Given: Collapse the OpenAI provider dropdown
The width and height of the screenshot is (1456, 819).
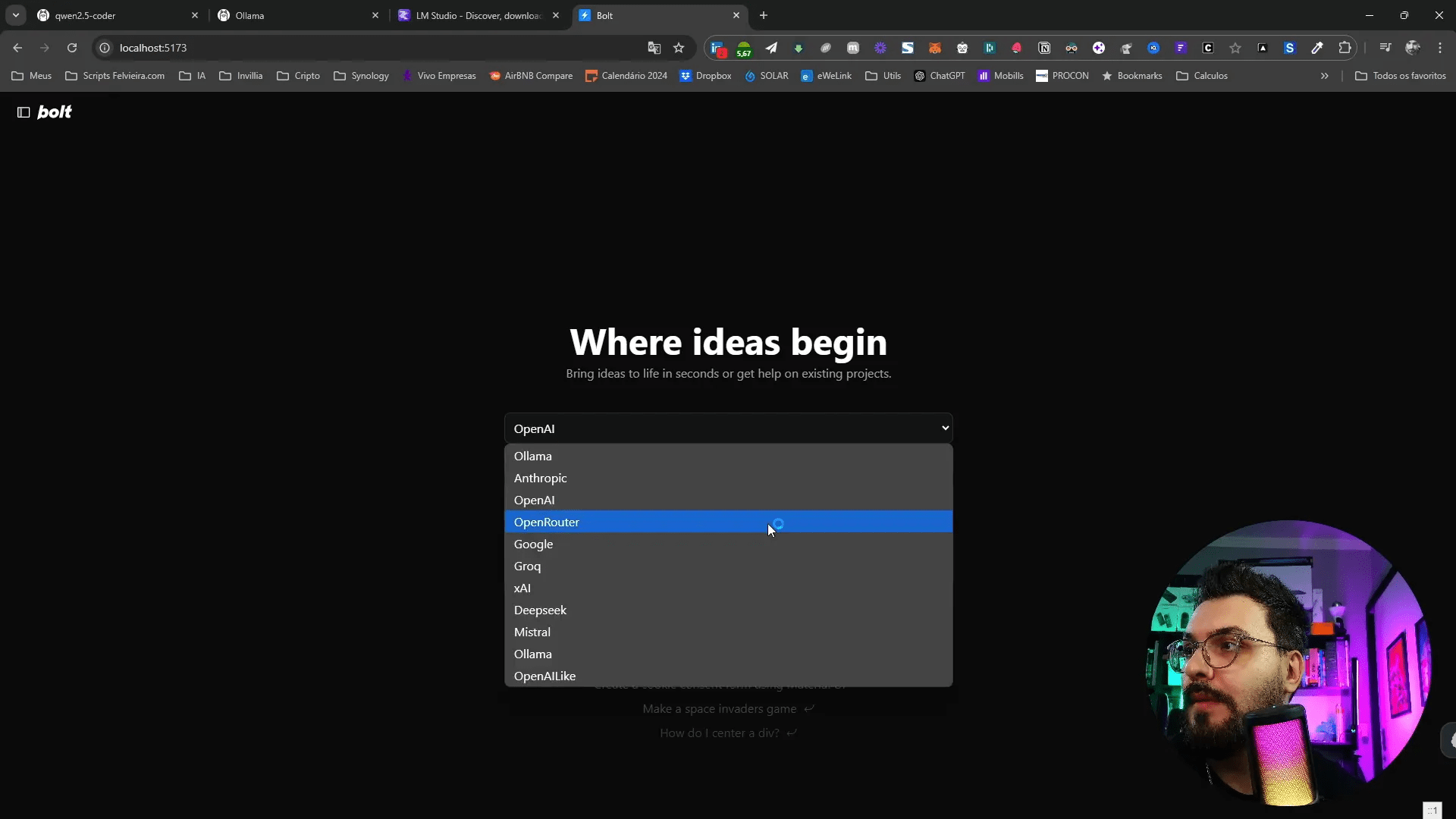Looking at the screenshot, I should click(728, 428).
